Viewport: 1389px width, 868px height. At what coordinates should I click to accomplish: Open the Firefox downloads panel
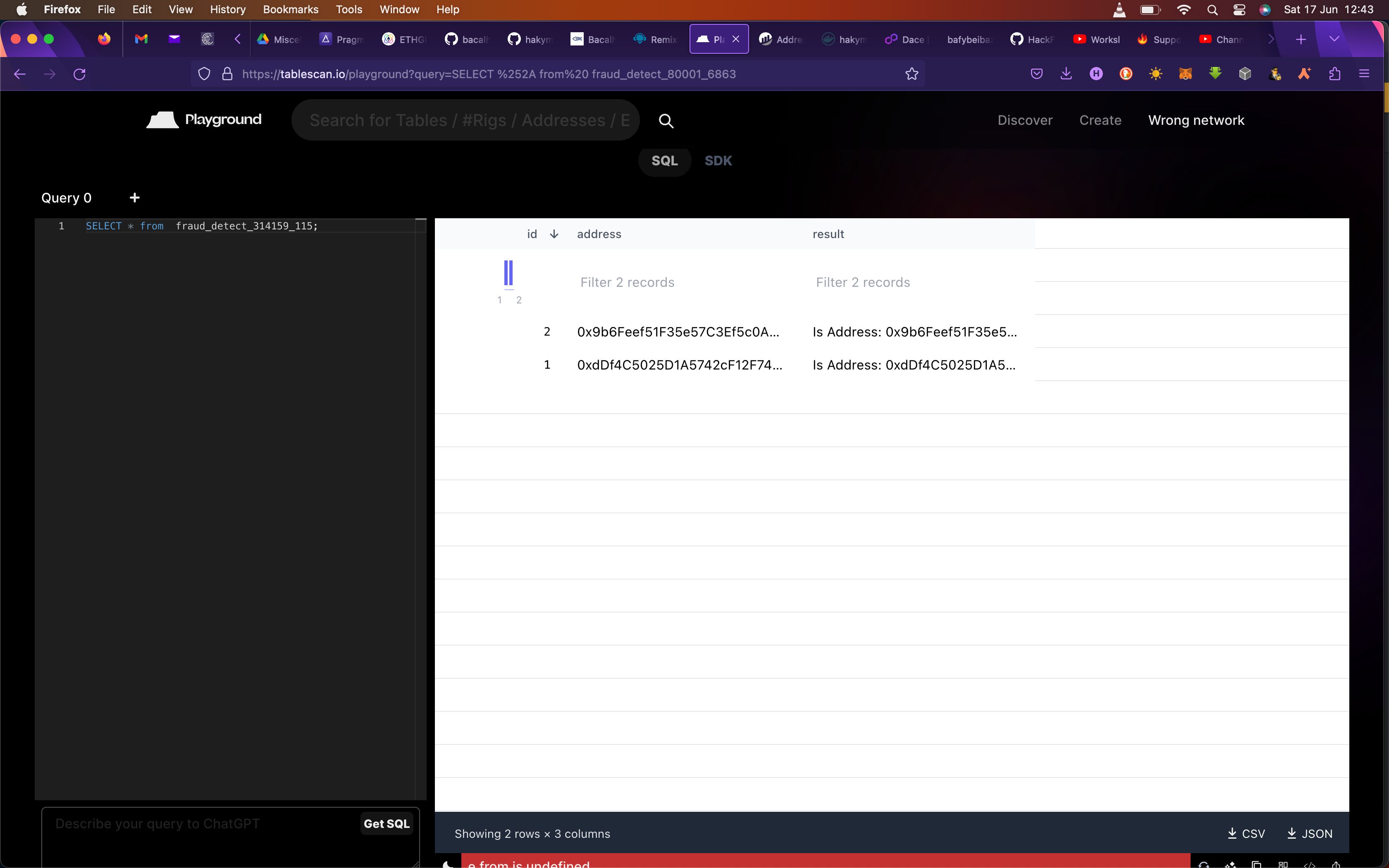pos(1066,74)
